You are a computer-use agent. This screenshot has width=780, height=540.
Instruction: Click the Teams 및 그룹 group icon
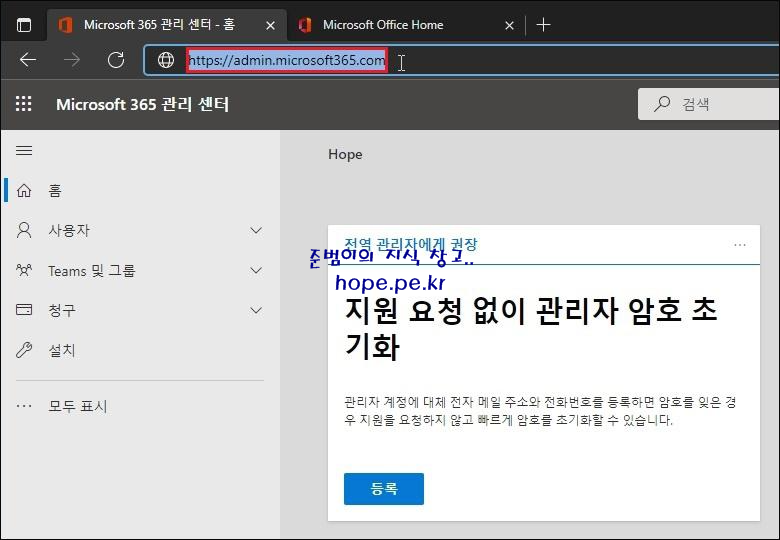tap(24, 270)
